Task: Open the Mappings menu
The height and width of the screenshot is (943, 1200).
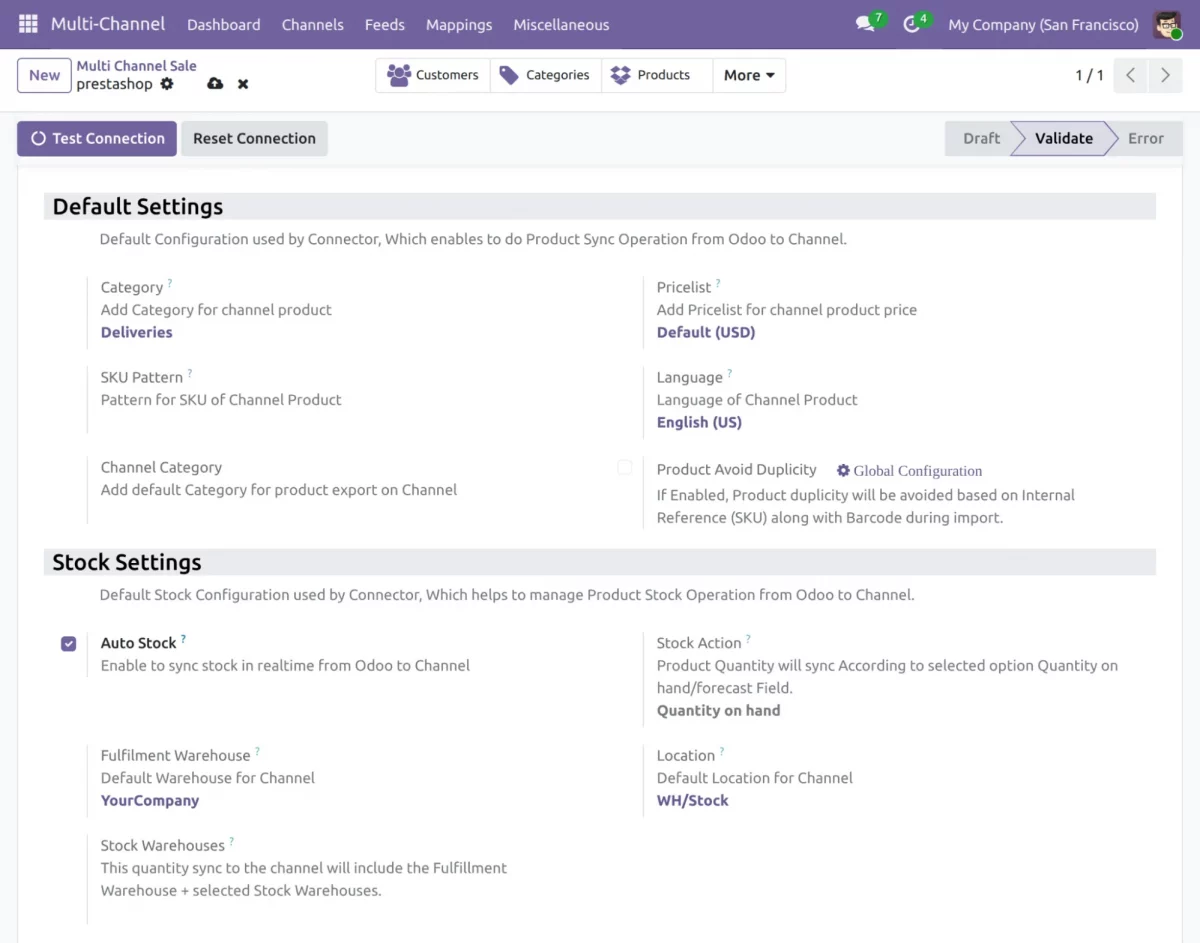Action: [x=459, y=24]
